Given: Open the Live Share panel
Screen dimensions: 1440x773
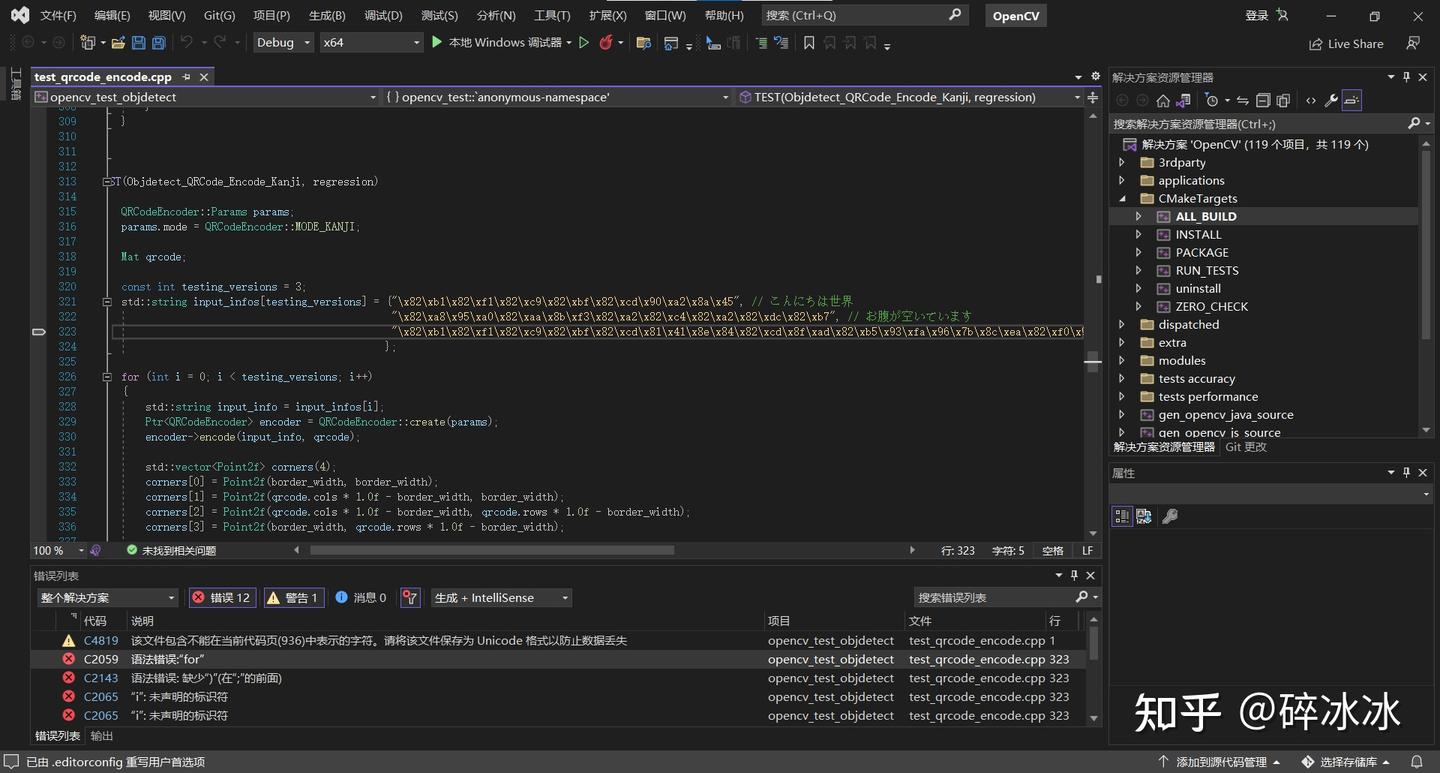Looking at the screenshot, I should [x=1346, y=44].
